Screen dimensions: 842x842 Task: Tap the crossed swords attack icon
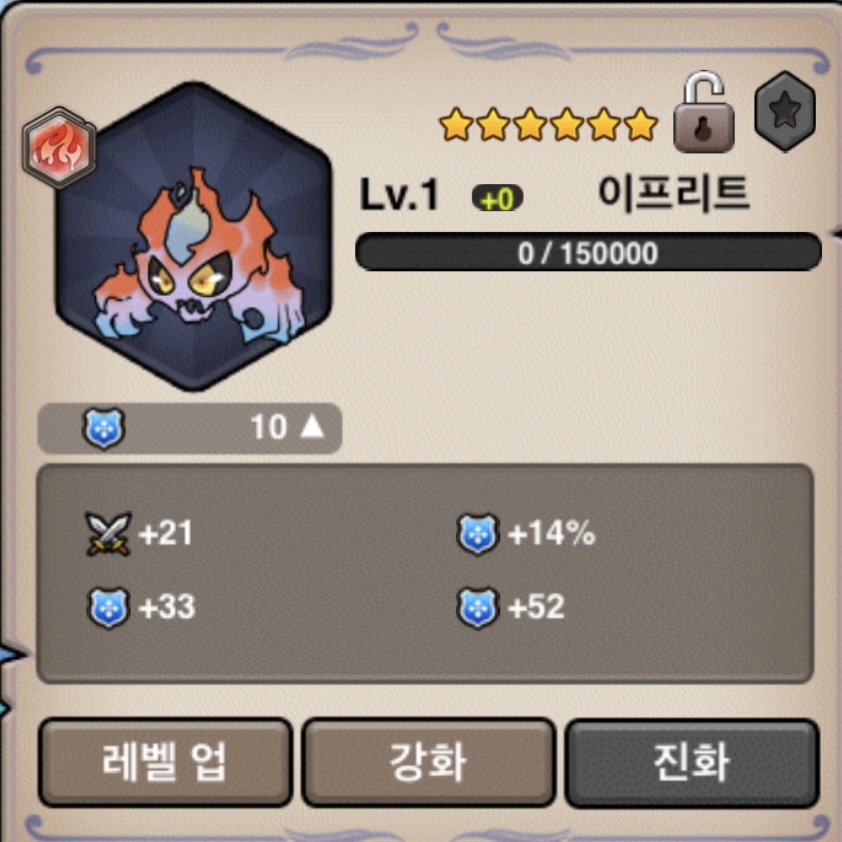pos(108,533)
